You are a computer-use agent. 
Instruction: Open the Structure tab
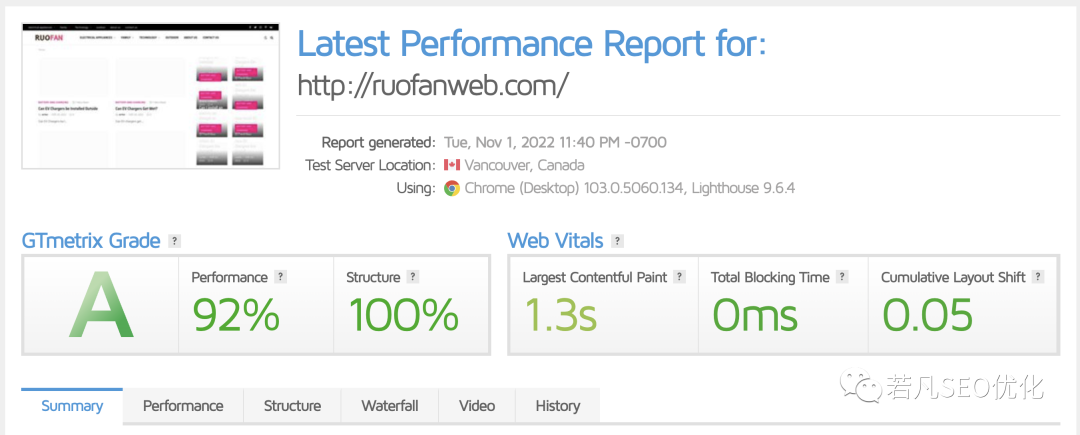pos(292,405)
